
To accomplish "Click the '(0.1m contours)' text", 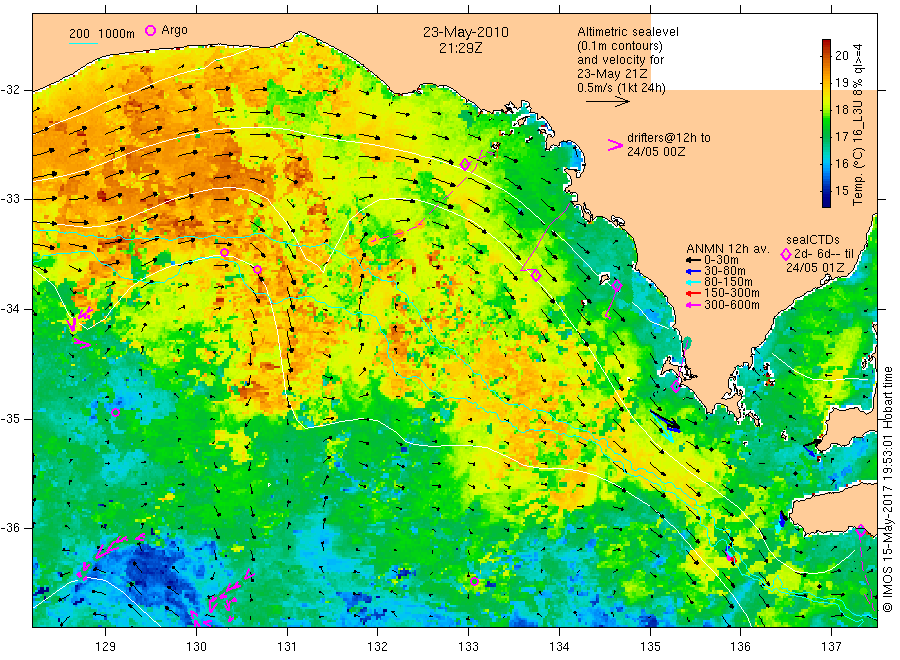I will tap(620, 46).
